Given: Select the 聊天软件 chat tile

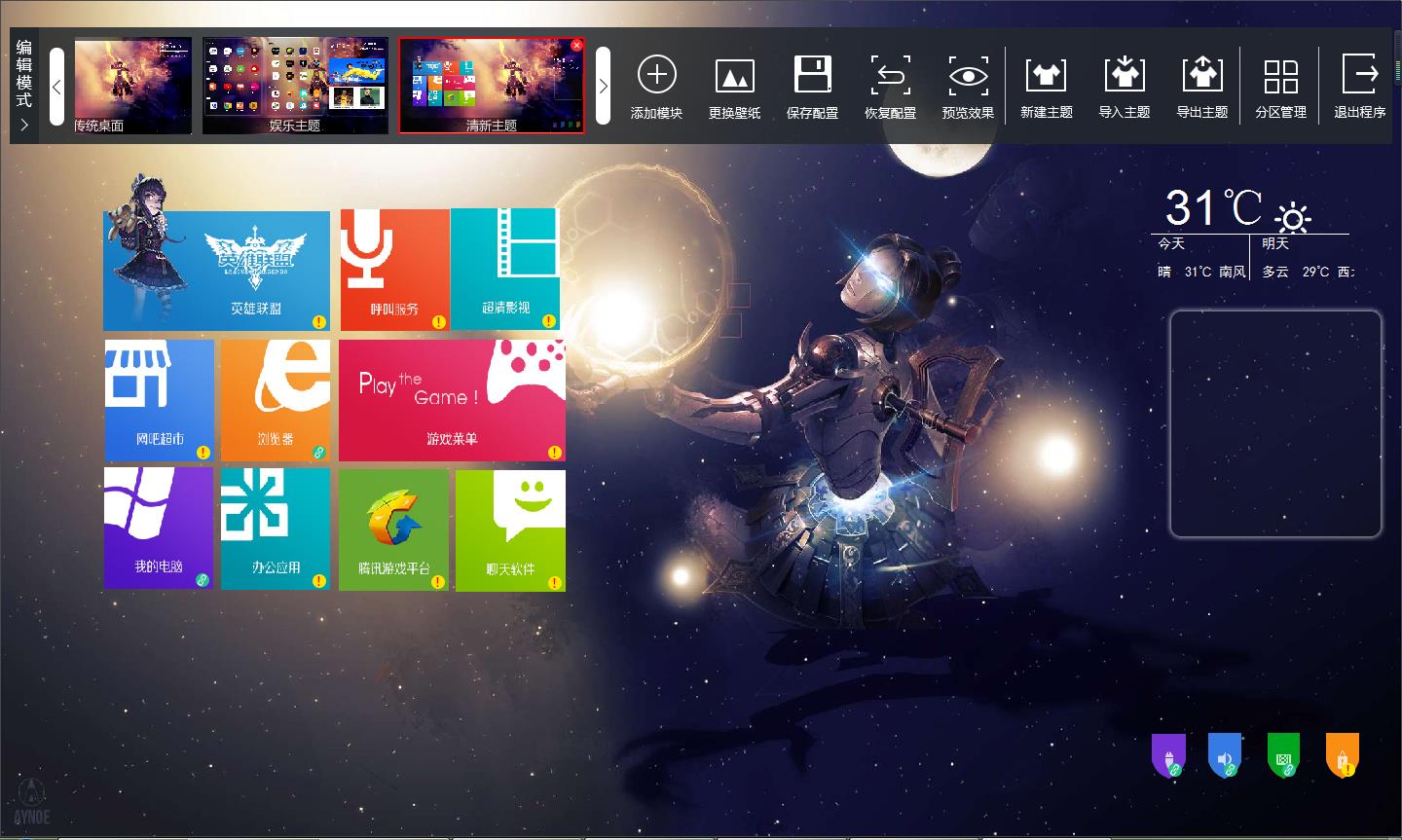Looking at the screenshot, I should [510, 530].
